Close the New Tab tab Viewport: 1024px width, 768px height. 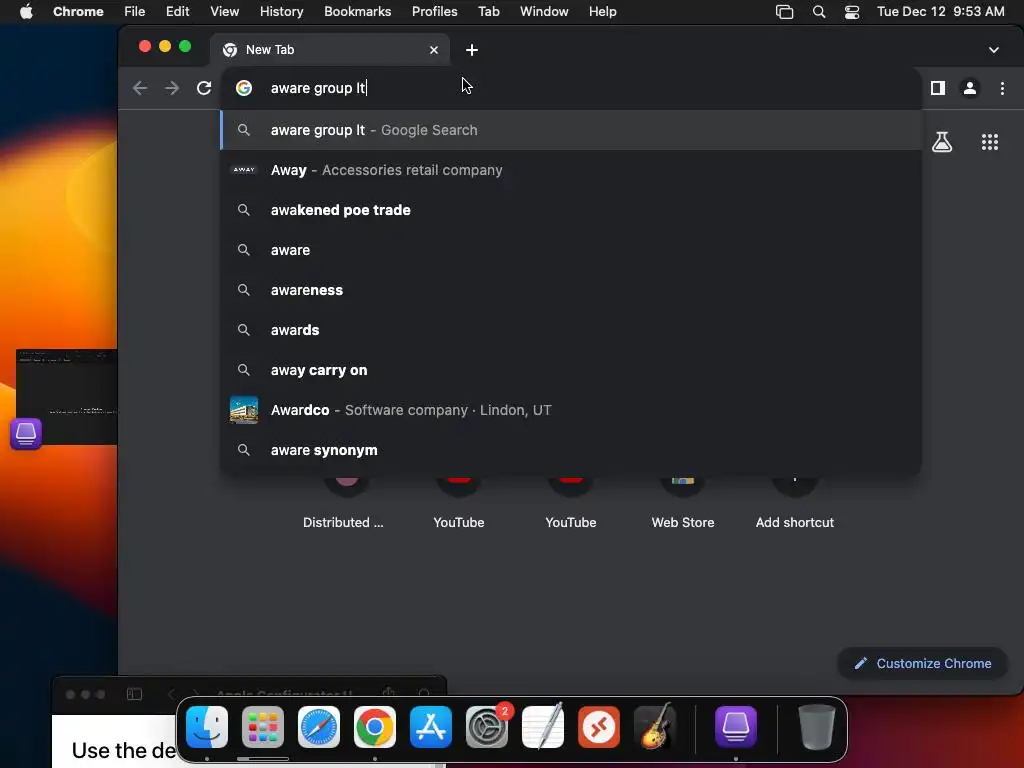(x=434, y=50)
